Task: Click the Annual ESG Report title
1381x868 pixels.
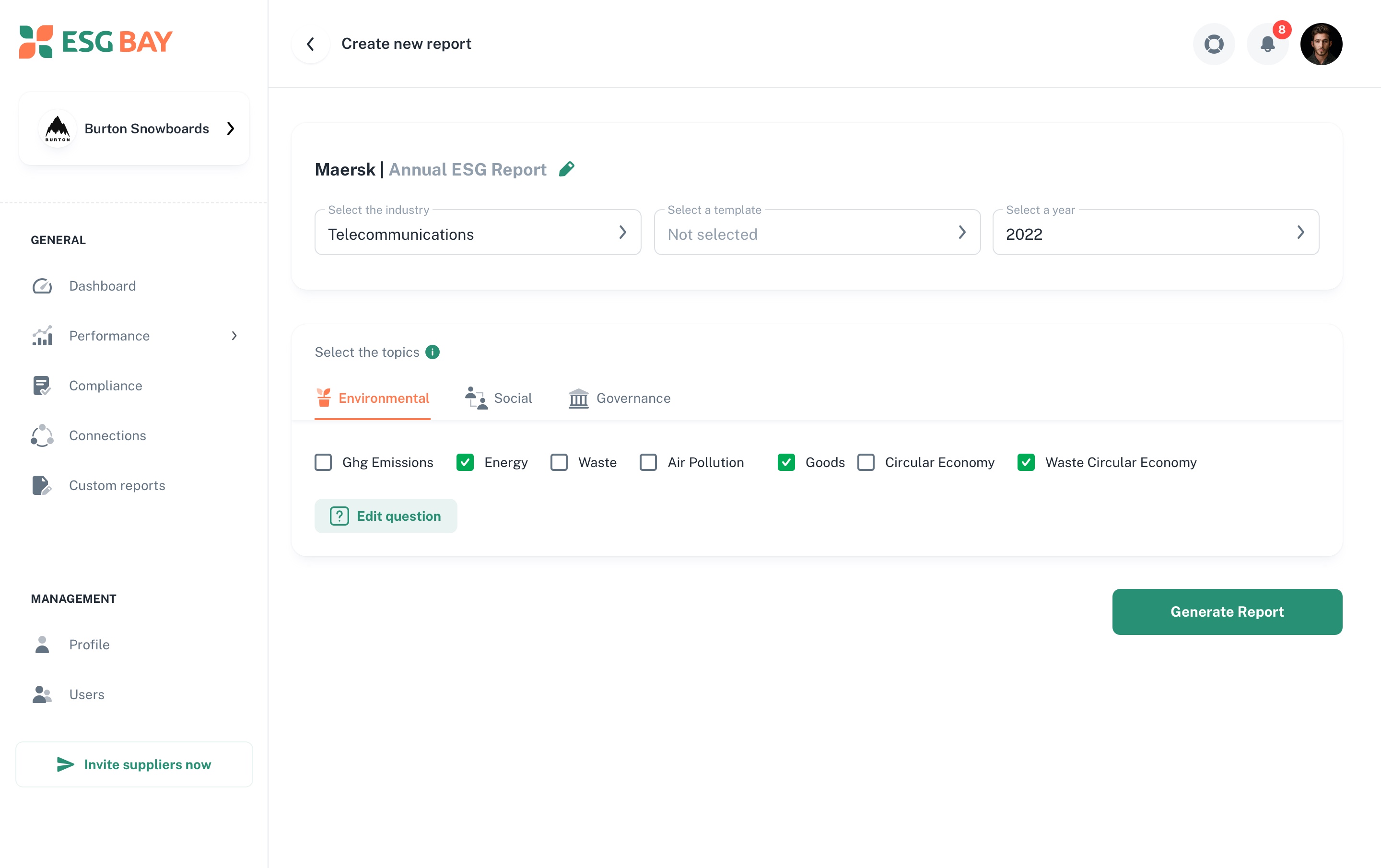Action: point(468,169)
